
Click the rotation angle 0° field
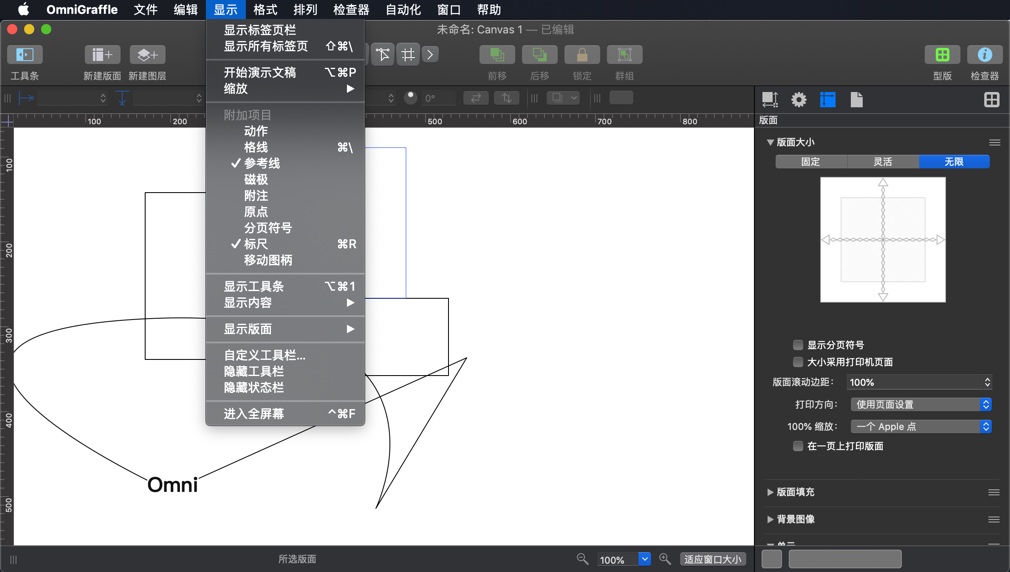pyautogui.click(x=437, y=98)
